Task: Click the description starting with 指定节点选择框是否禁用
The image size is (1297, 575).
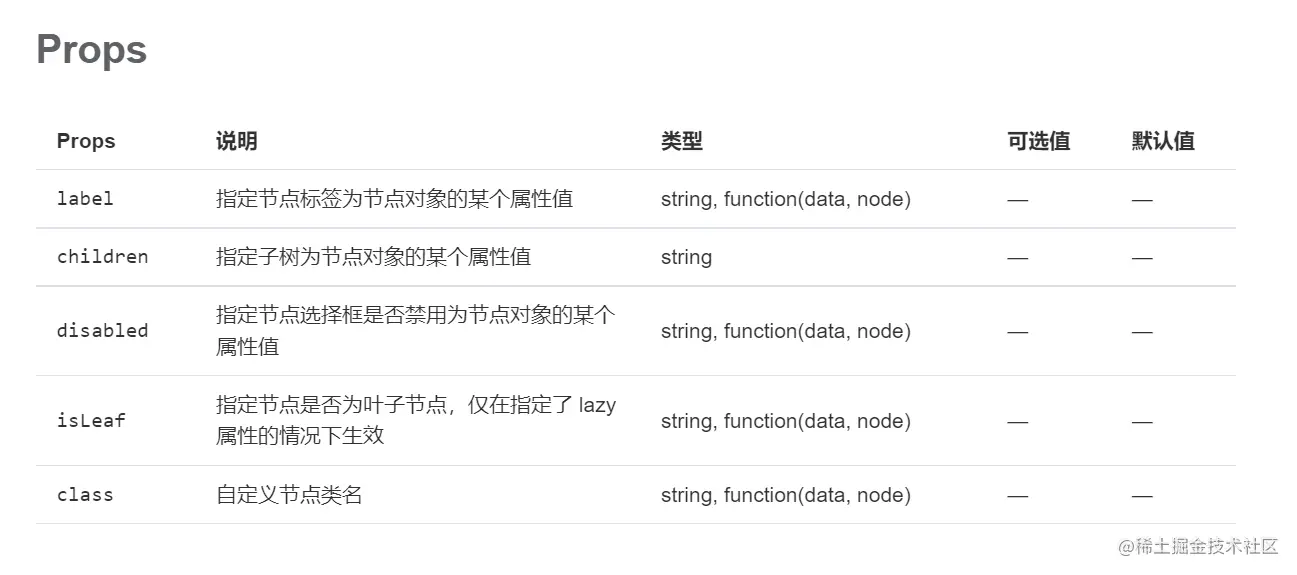Action: tap(416, 331)
